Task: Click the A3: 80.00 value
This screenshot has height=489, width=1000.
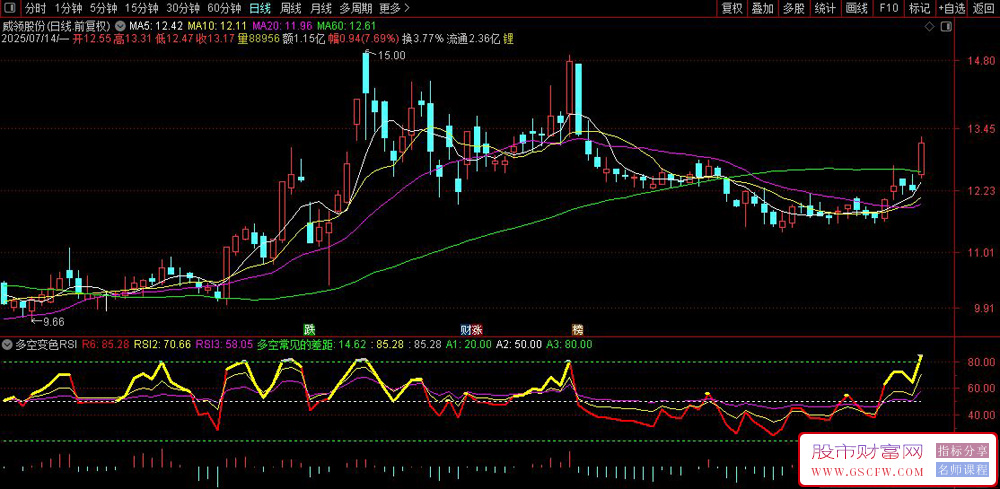Action: pos(570,344)
